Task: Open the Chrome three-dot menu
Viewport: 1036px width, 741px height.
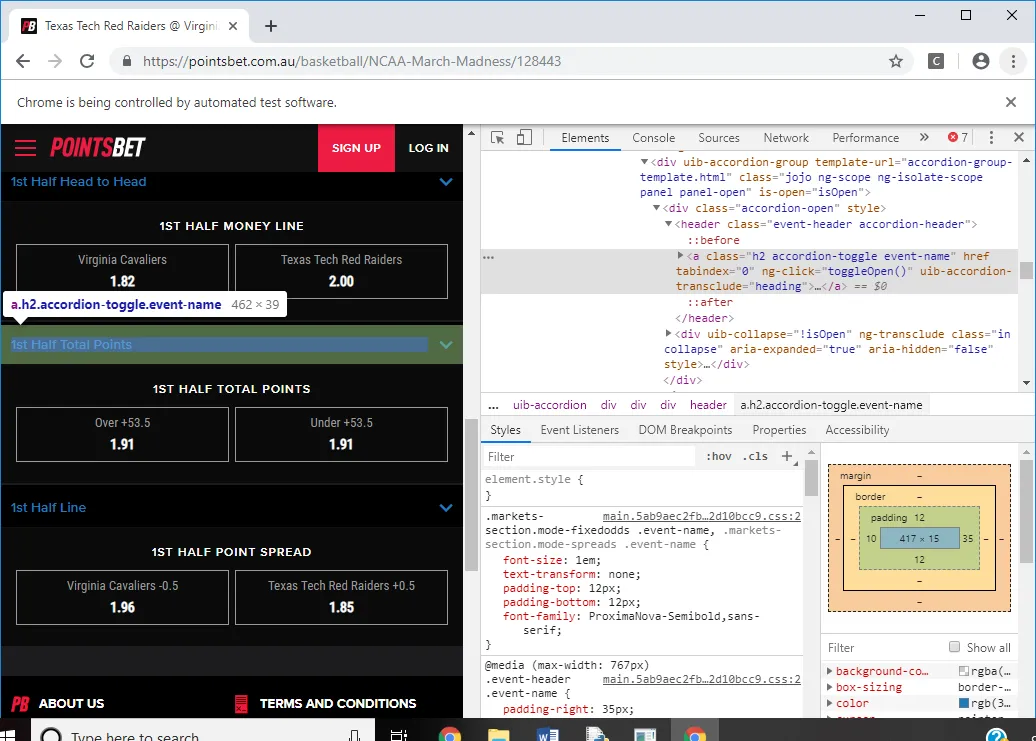Action: [x=1013, y=61]
